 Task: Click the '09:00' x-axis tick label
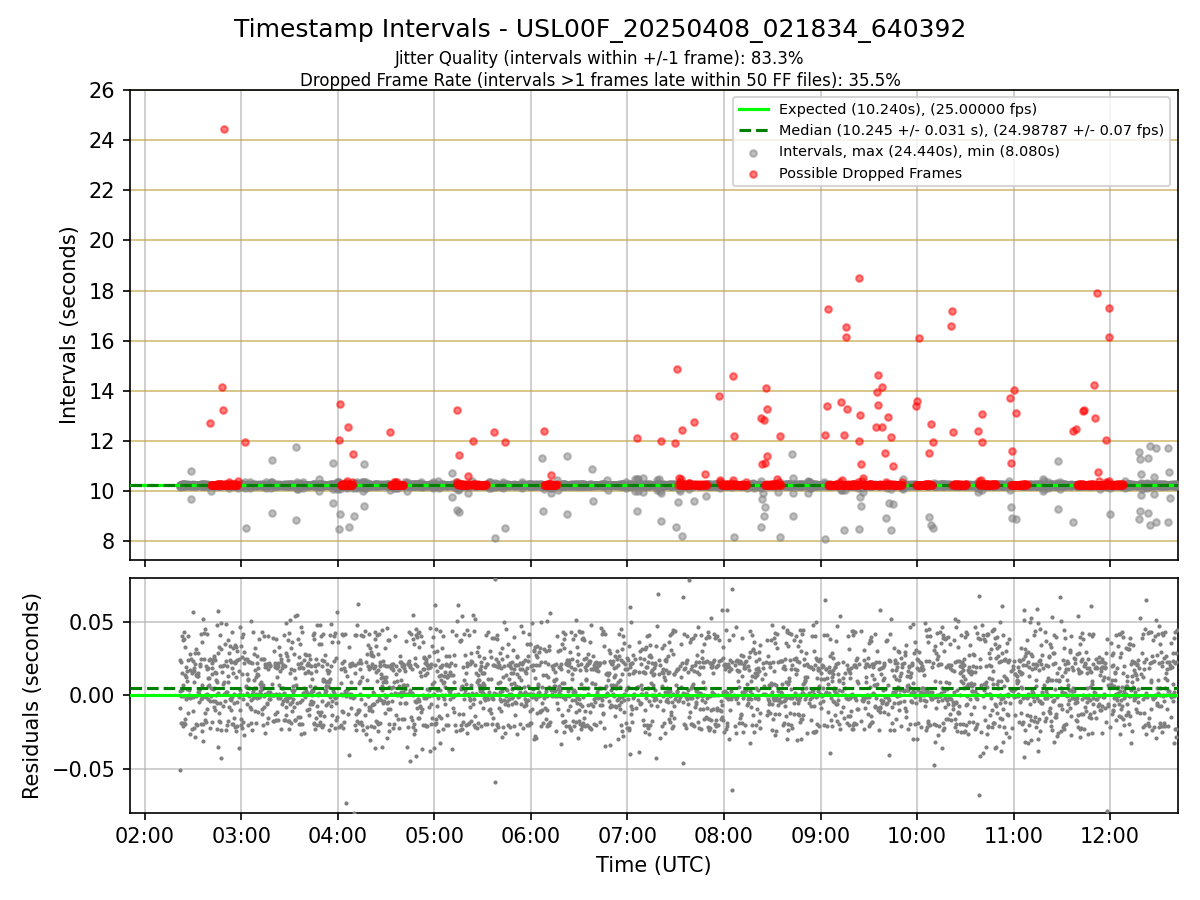point(821,835)
